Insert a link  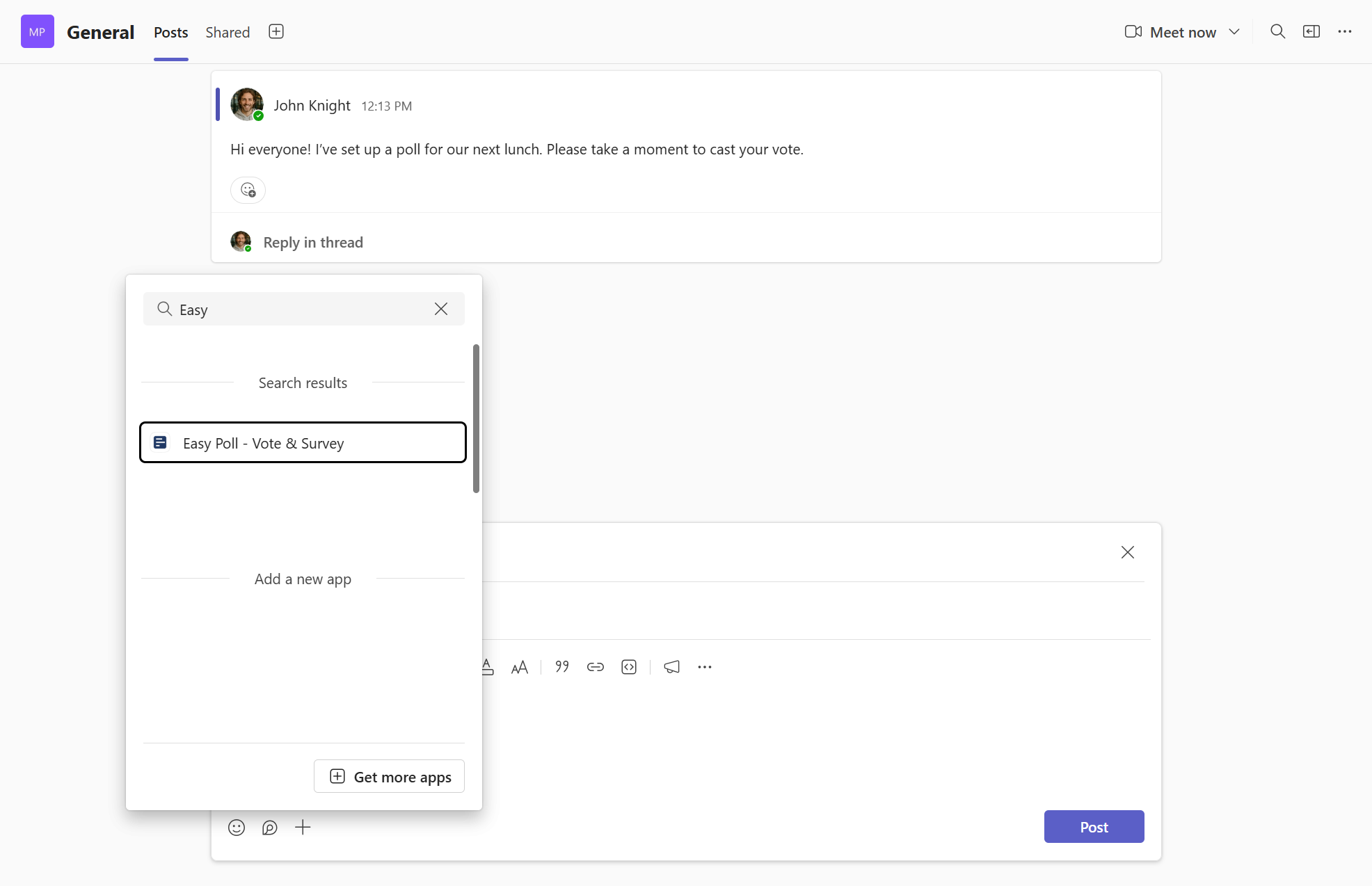[596, 667]
